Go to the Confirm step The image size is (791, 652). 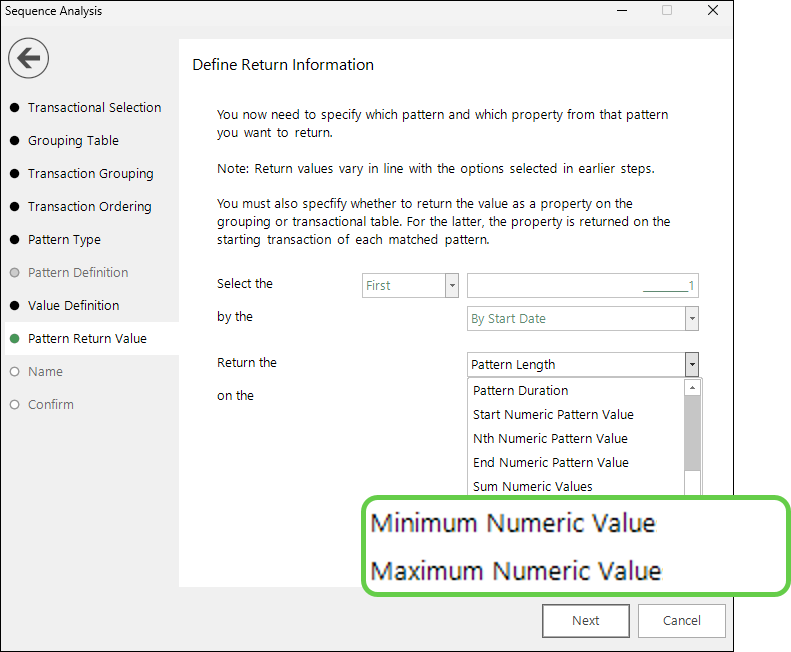tap(50, 405)
